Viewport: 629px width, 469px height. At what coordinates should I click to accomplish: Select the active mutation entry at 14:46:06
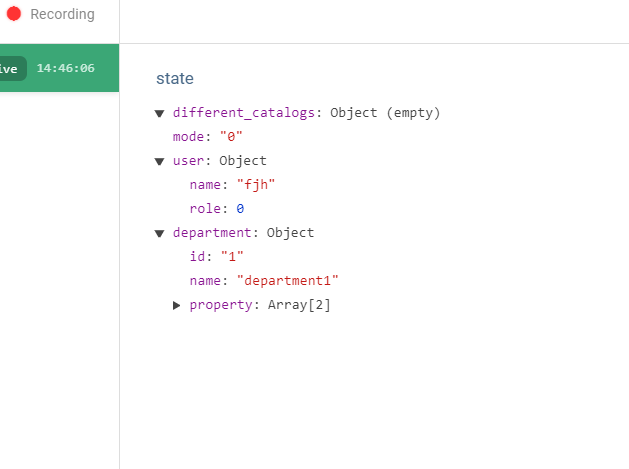pyautogui.click(x=59, y=68)
